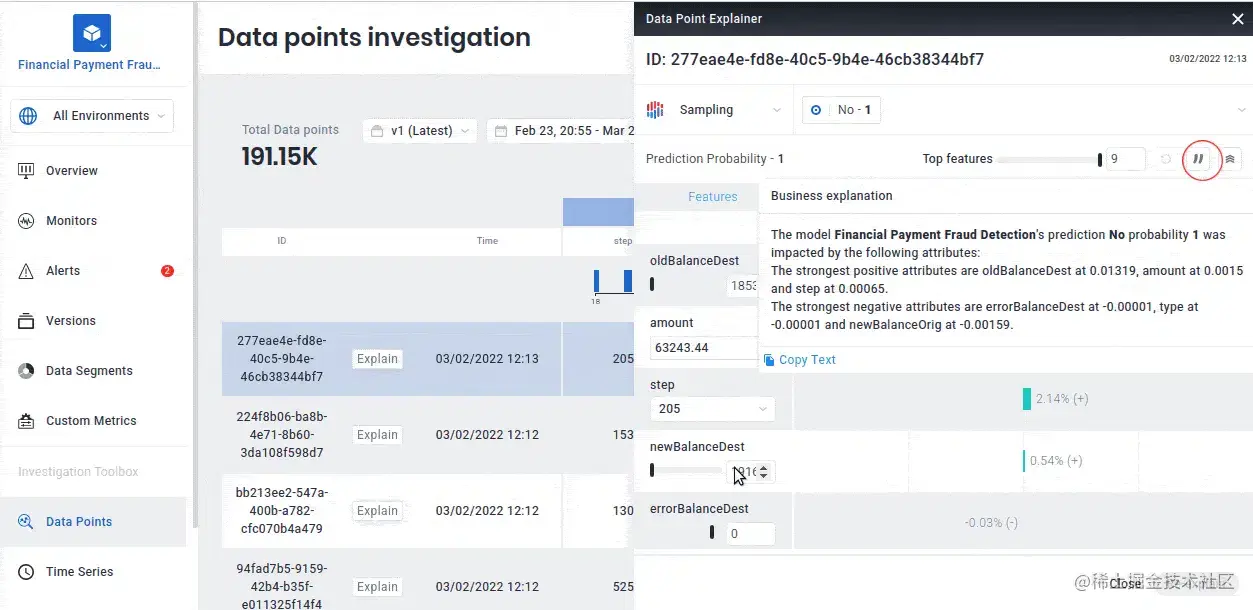Image resolution: width=1253 pixels, height=610 pixels.
Task: Open Custom Metrics in sidebar
Action: (x=91, y=421)
